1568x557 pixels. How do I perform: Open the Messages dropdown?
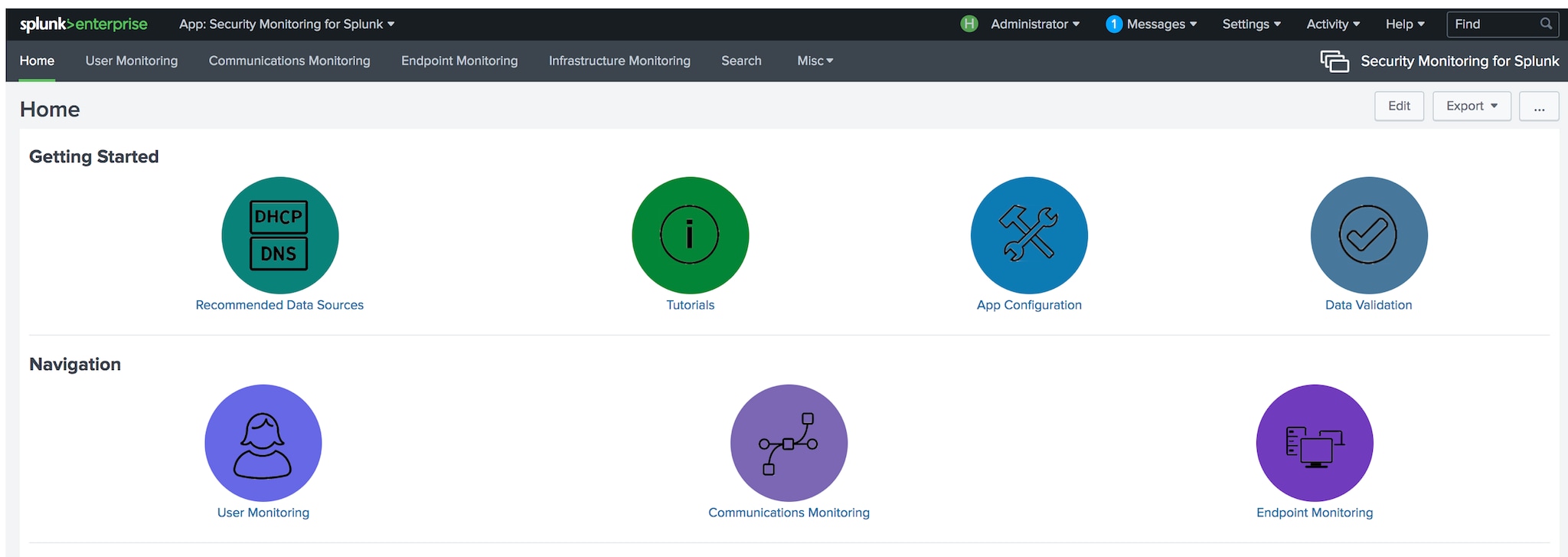tap(1161, 25)
